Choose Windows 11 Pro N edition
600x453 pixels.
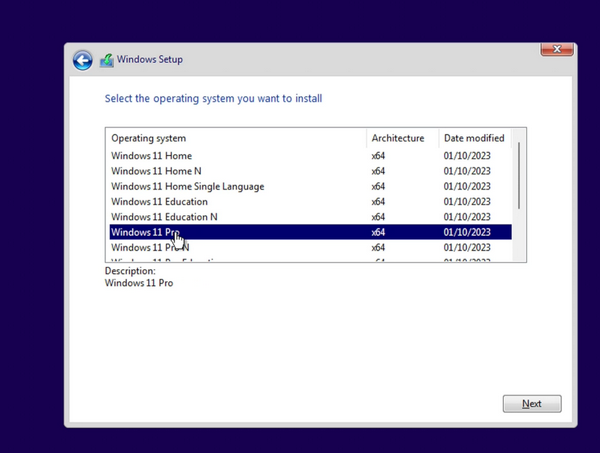(x=150, y=247)
